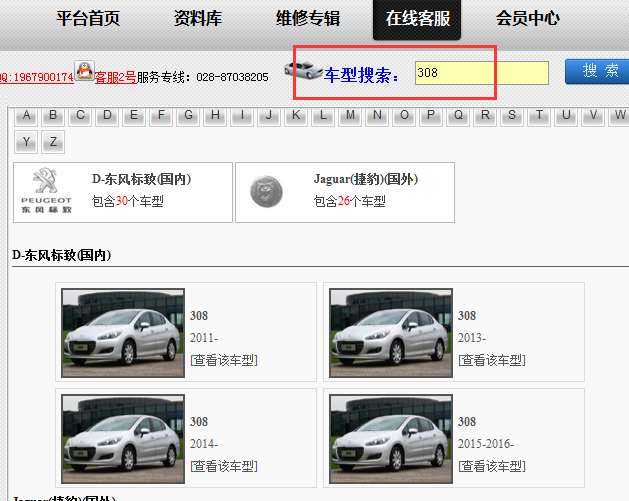The width and height of the screenshot is (629, 501).
Task: Filter brands by letter M
Action: 350,116
